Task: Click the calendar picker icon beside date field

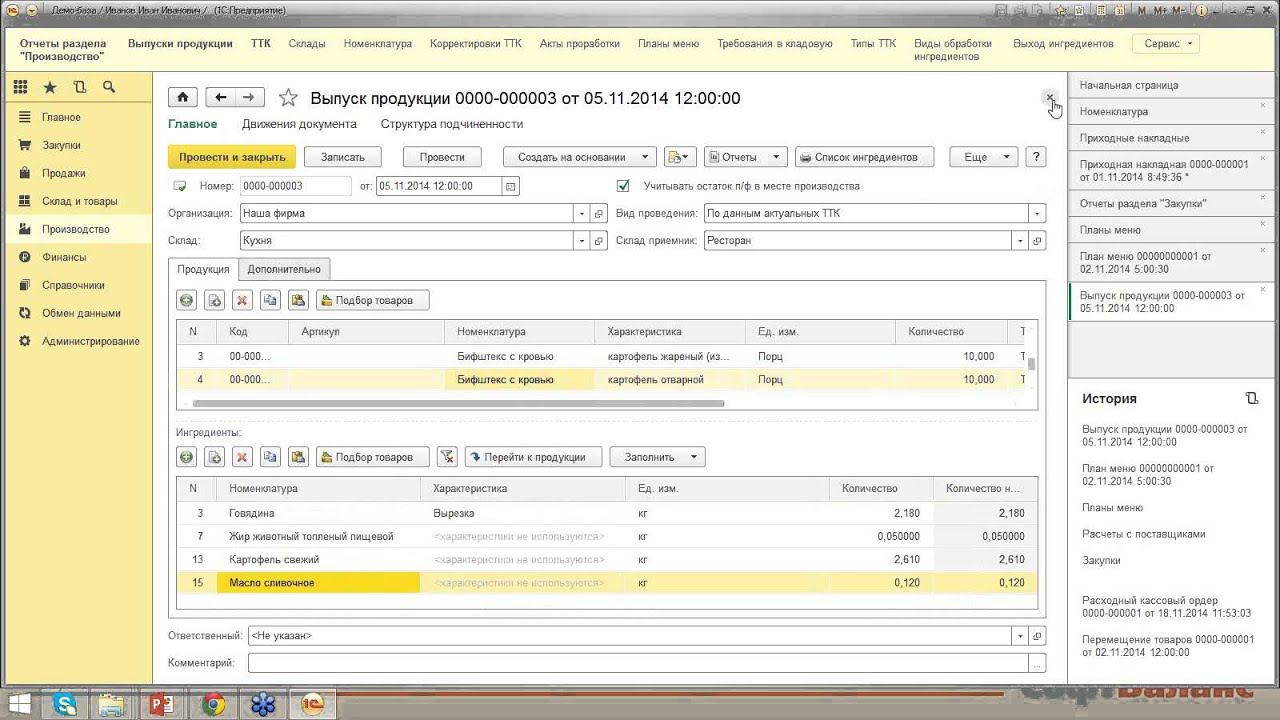Action: (511, 186)
